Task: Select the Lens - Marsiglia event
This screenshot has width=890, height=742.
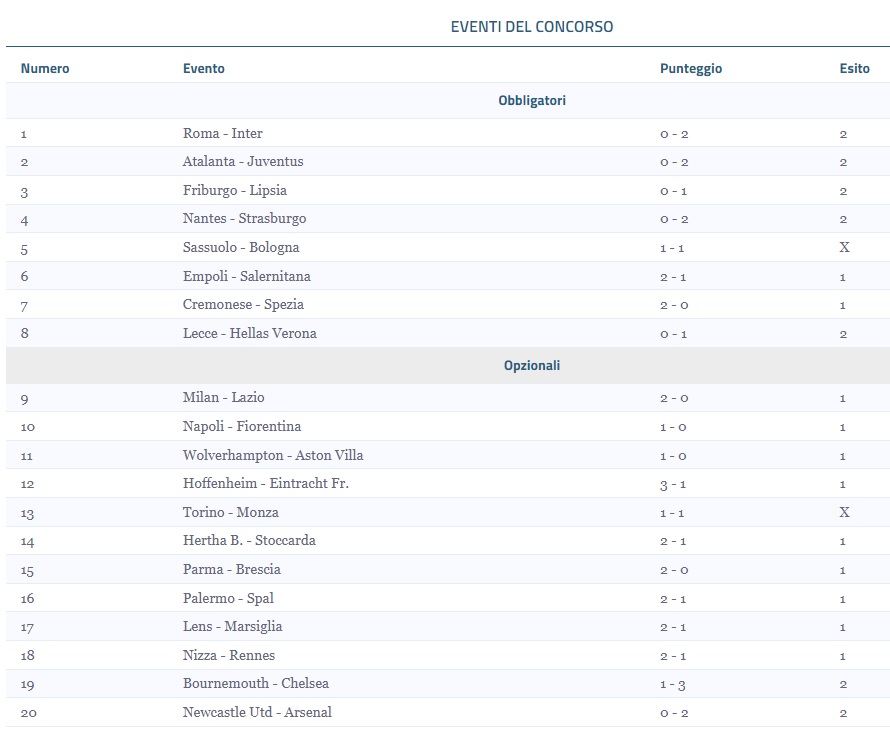Action: click(x=233, y=627)
